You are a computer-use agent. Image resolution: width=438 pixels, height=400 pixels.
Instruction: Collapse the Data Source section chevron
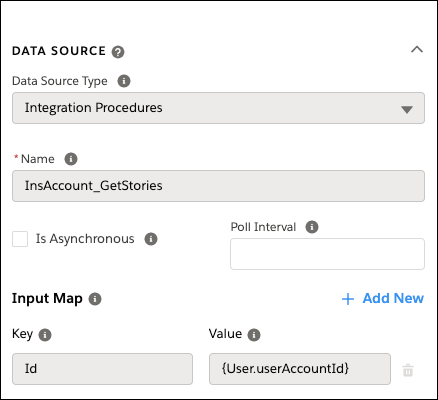tap(417, 50)
